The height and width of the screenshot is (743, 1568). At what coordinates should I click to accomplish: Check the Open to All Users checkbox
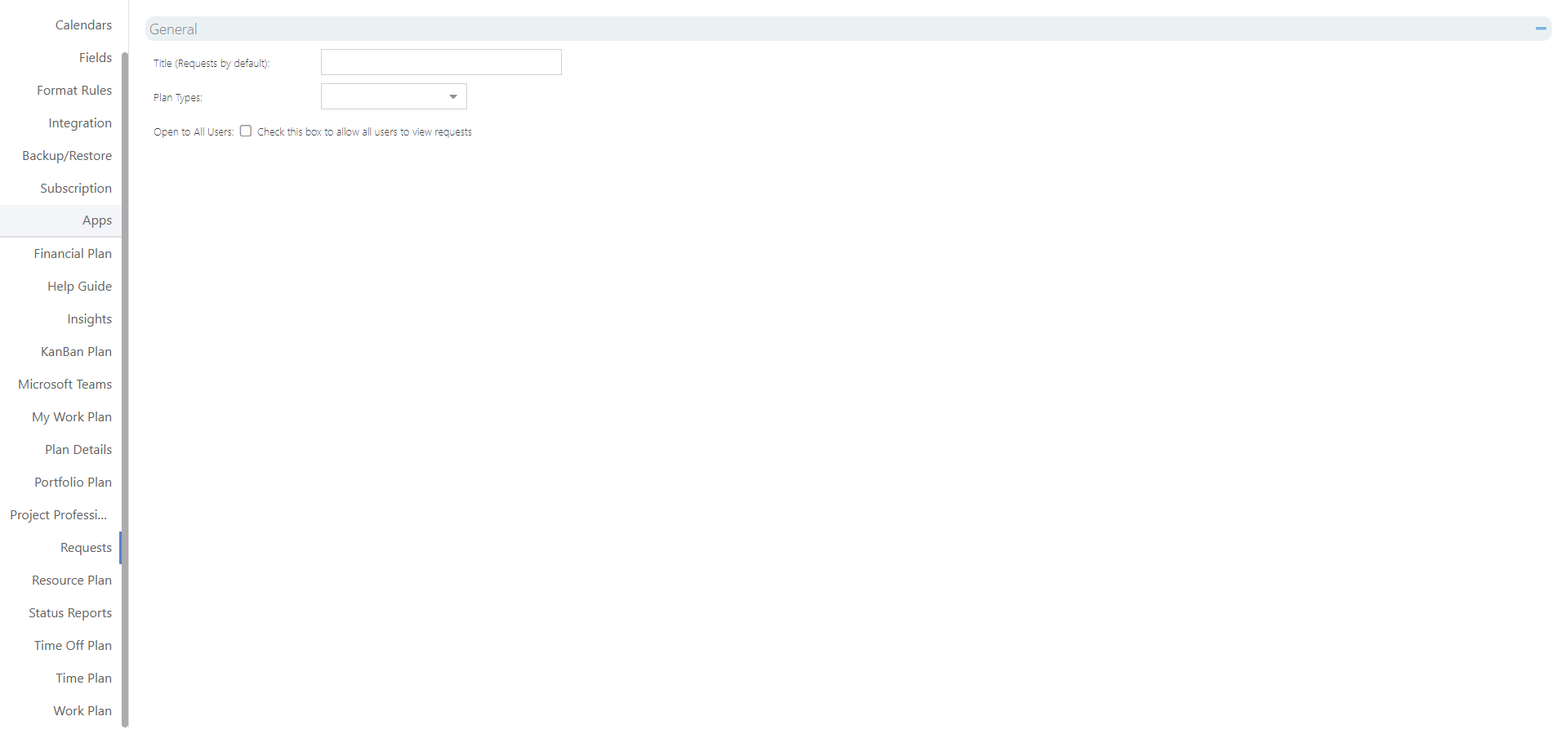[245, 131]
